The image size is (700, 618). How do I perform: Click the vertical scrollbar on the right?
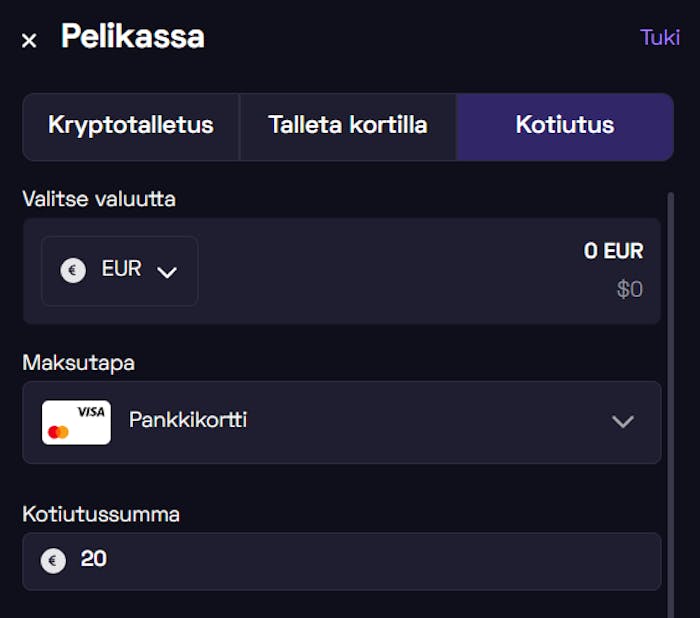pyautogui.click(x=670, y=400)
